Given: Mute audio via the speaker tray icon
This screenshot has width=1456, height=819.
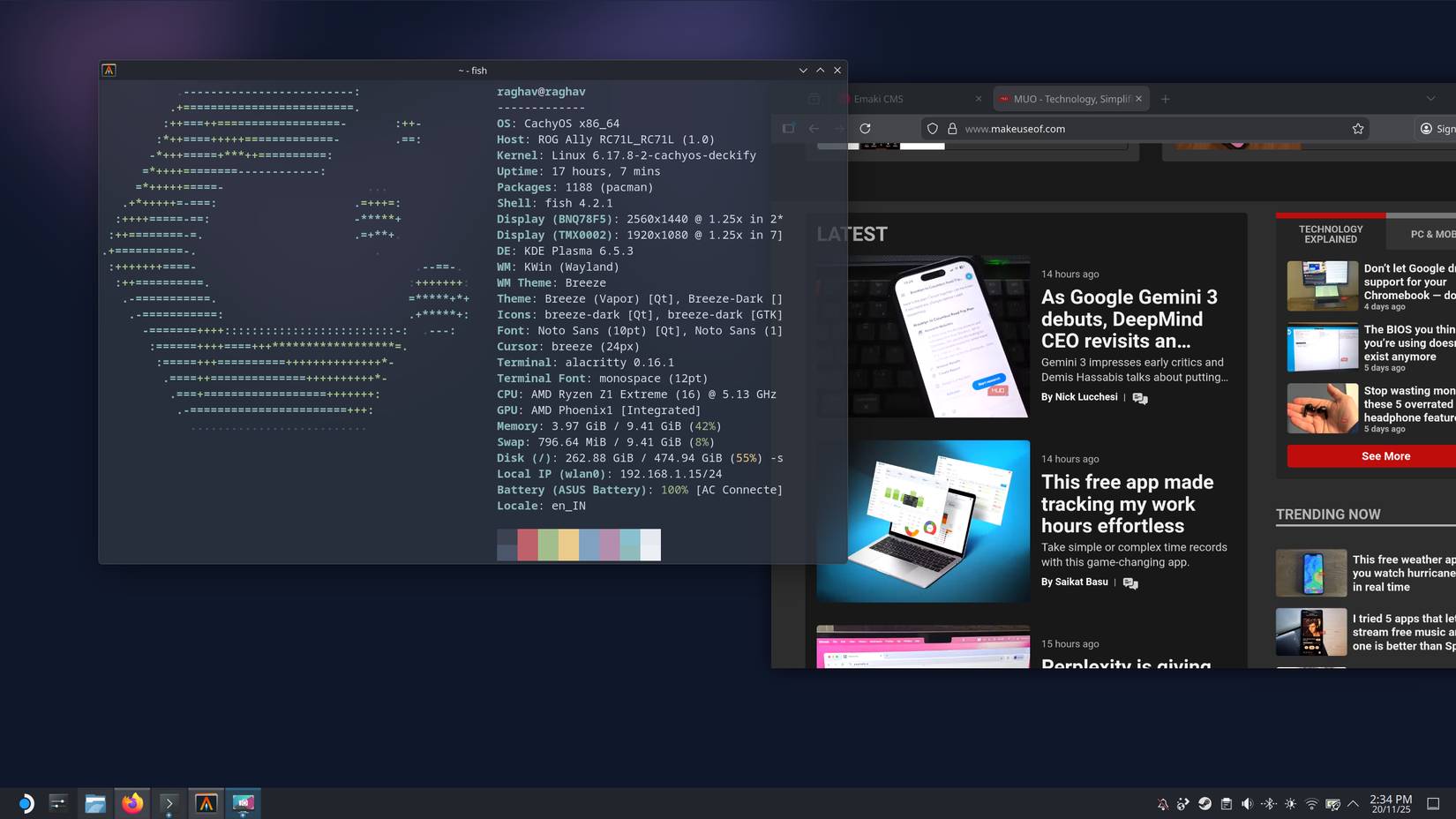Looking at the screenshot, I should [1247, 804].
